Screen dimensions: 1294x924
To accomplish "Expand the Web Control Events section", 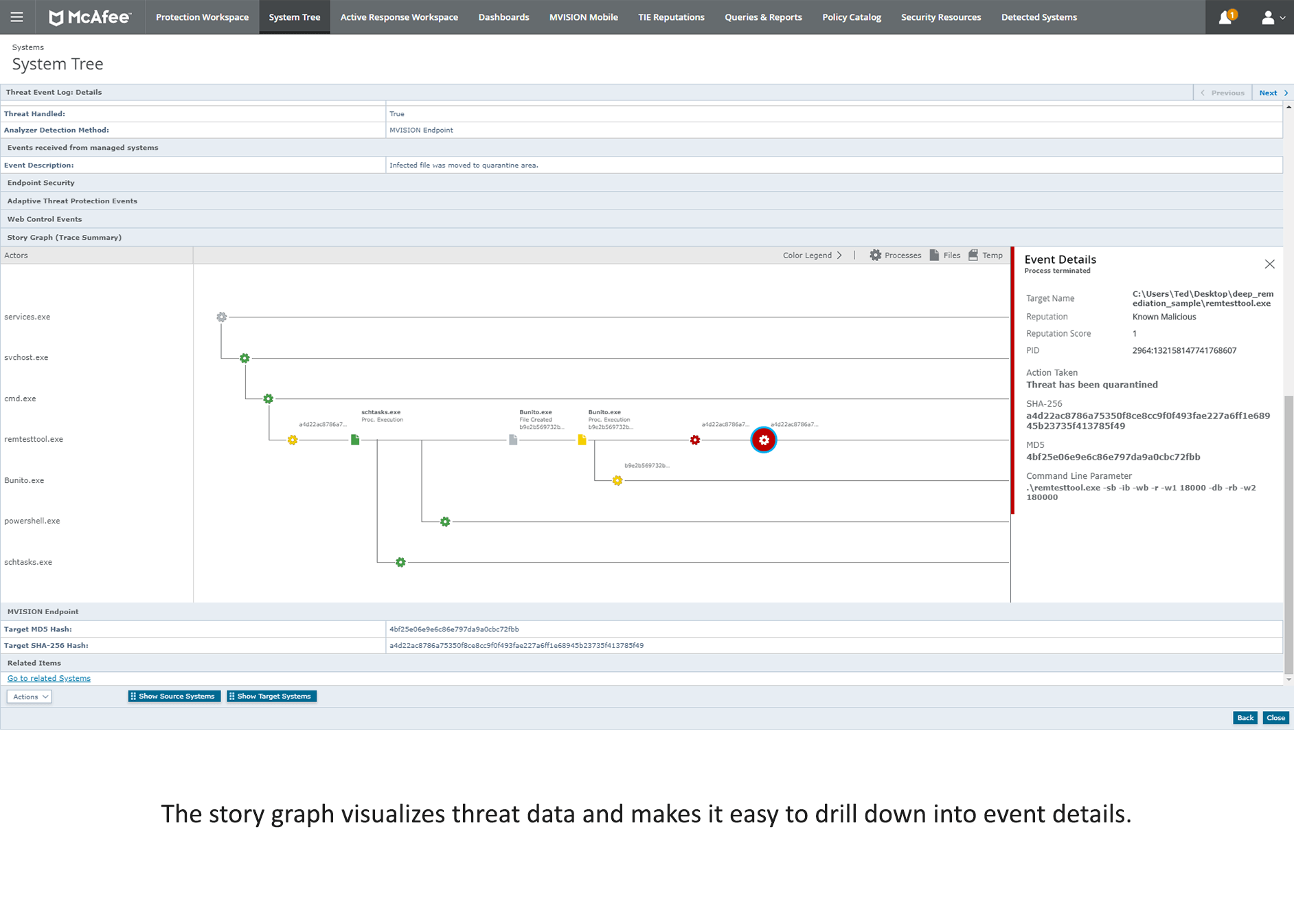I will click(642, 219).
